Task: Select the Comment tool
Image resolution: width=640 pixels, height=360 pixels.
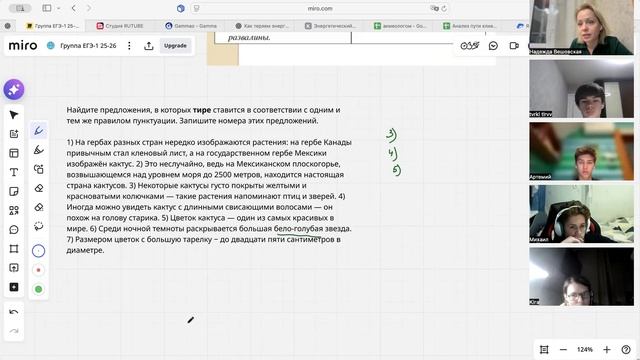Action: [14, 230]
